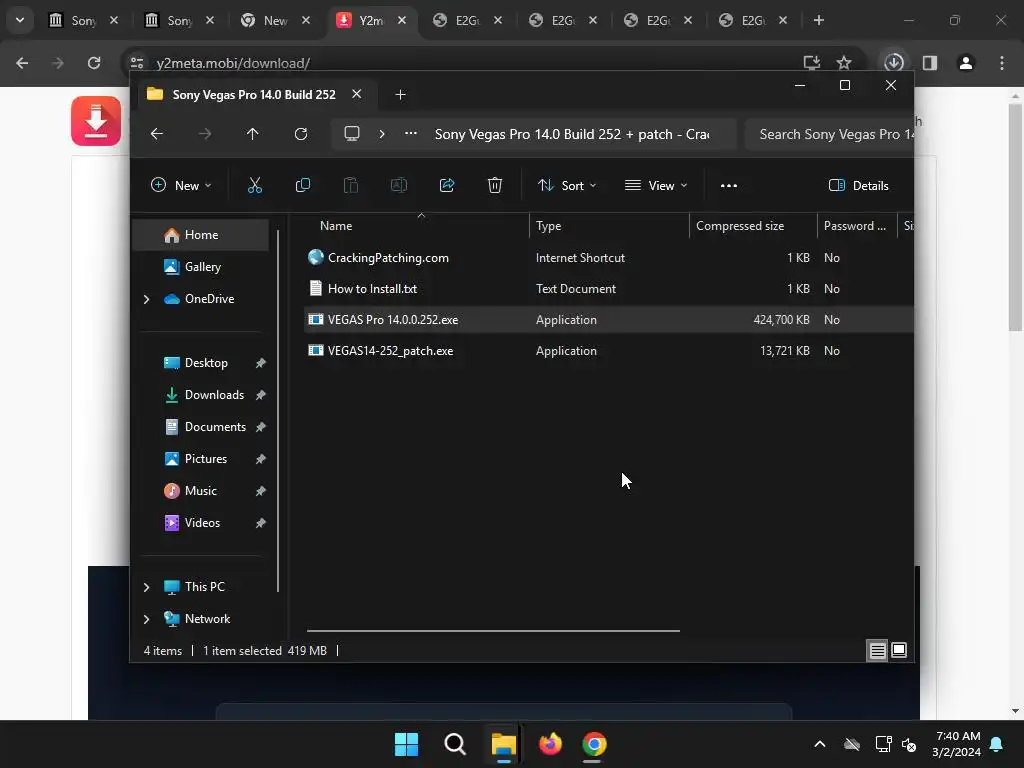Viewport: 1024px width, 768px height.
Task: Switch to the first E2G Chrome tab
Action: (x=466, y=20)
